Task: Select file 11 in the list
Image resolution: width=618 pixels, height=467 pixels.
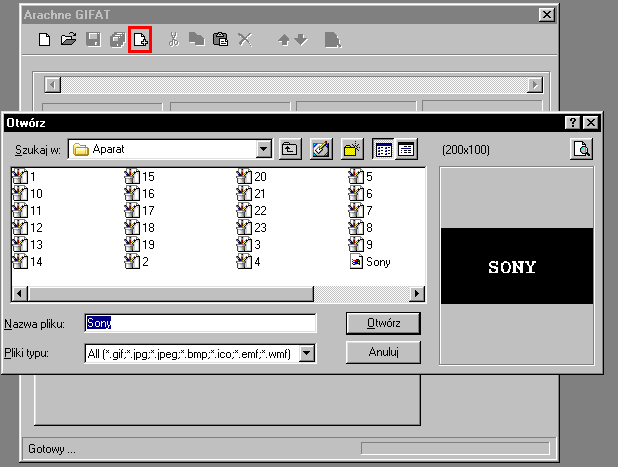Action: pos(27,210)
